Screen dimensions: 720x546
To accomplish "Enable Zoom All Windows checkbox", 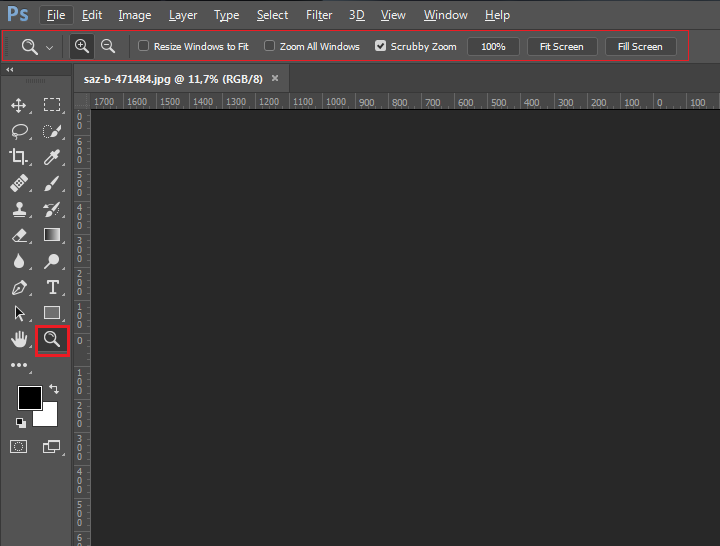I will (x=270, y=46).
